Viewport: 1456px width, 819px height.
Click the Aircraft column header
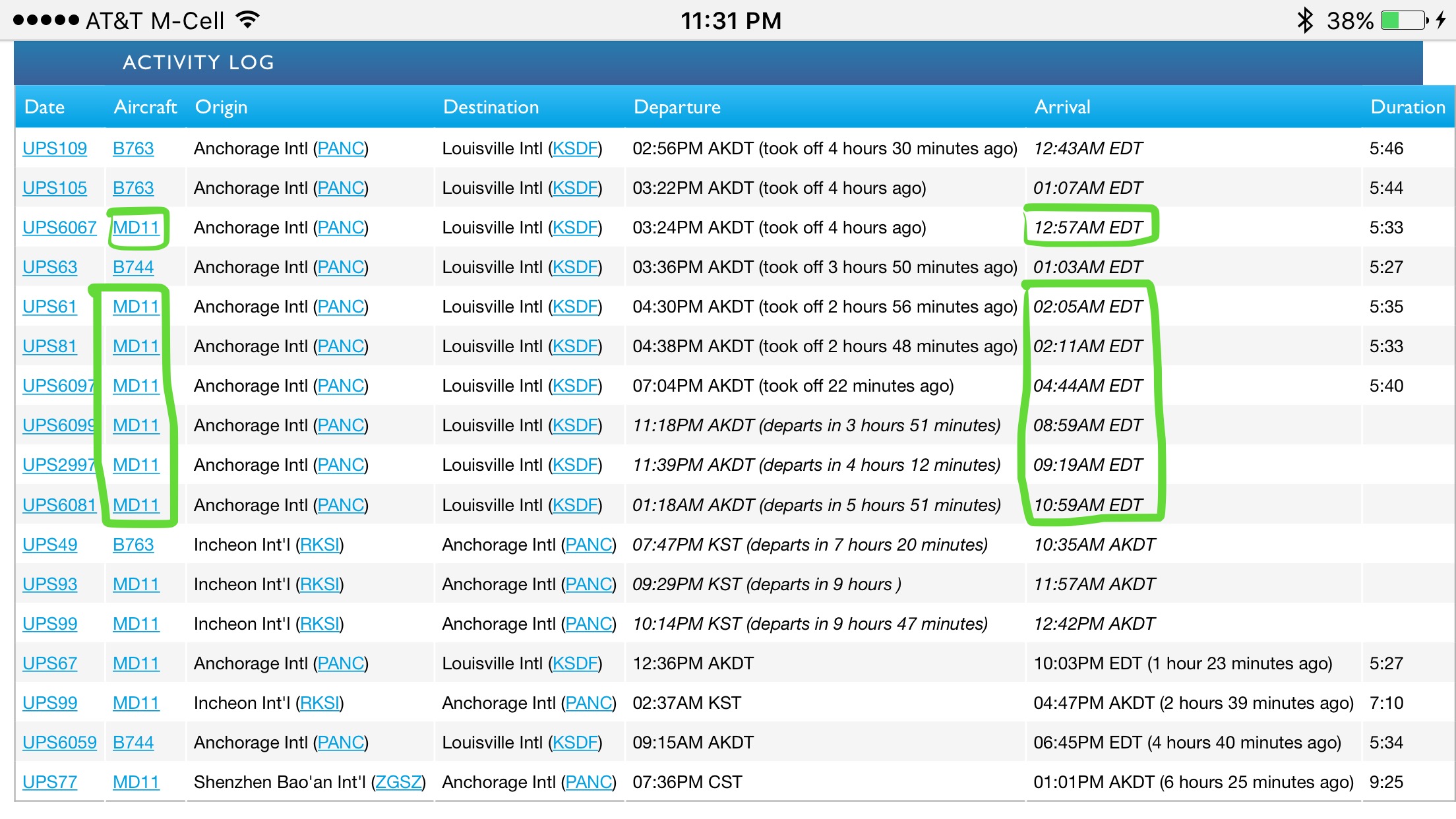145,107
